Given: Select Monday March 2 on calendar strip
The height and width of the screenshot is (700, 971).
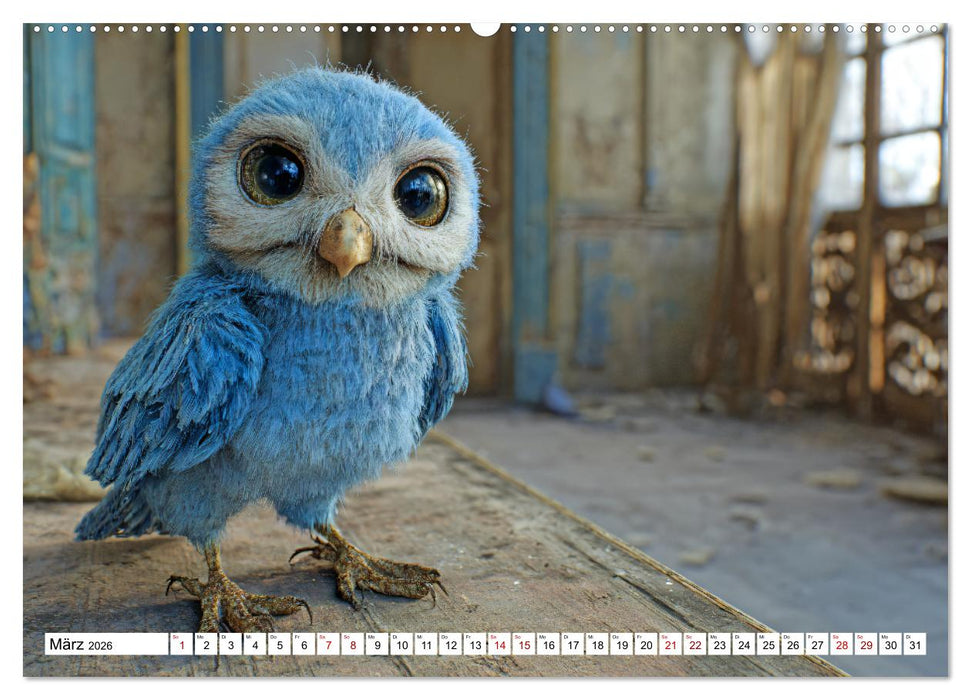Looking at the screenshot, I should click(205, 644).
